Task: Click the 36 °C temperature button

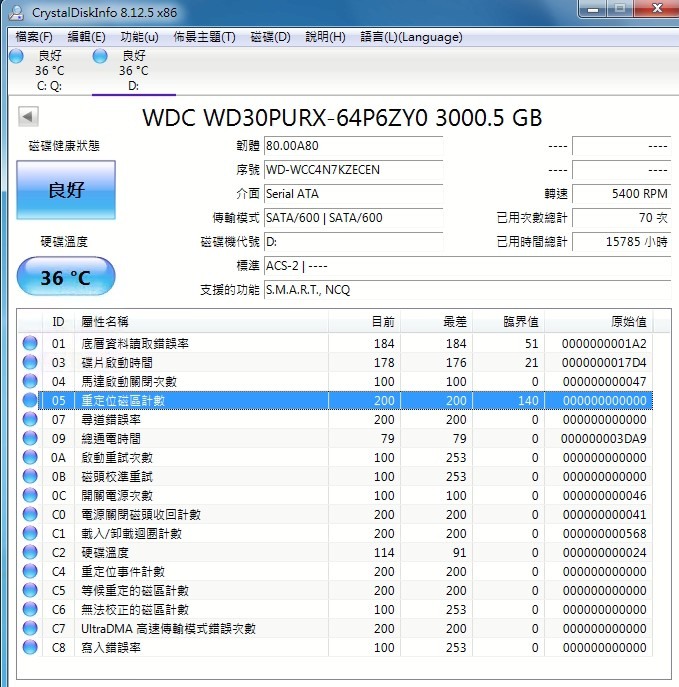Action: click(x=66, y=276)
